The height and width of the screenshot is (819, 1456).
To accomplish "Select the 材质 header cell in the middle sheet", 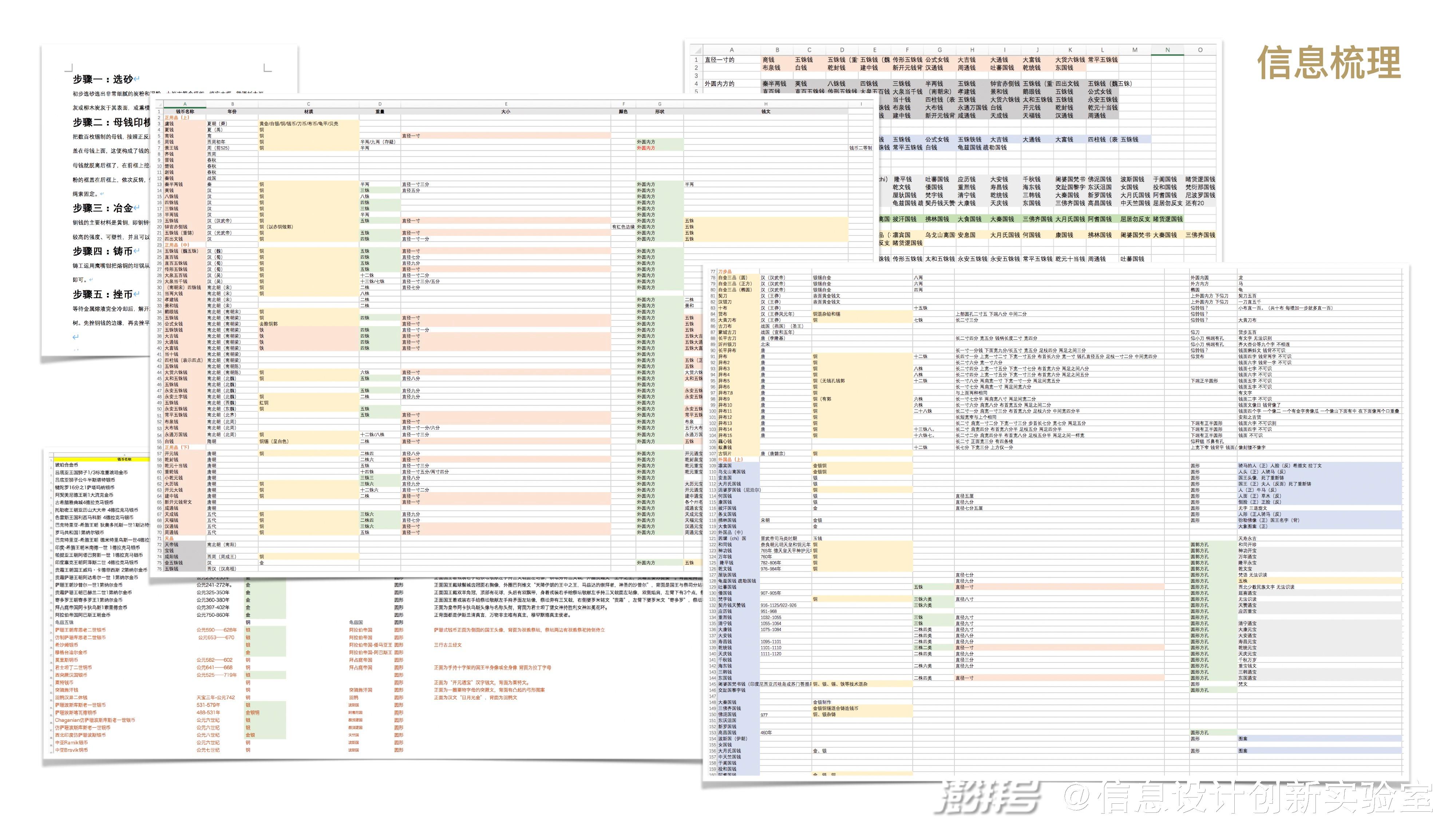I will [x=309, y=112].
